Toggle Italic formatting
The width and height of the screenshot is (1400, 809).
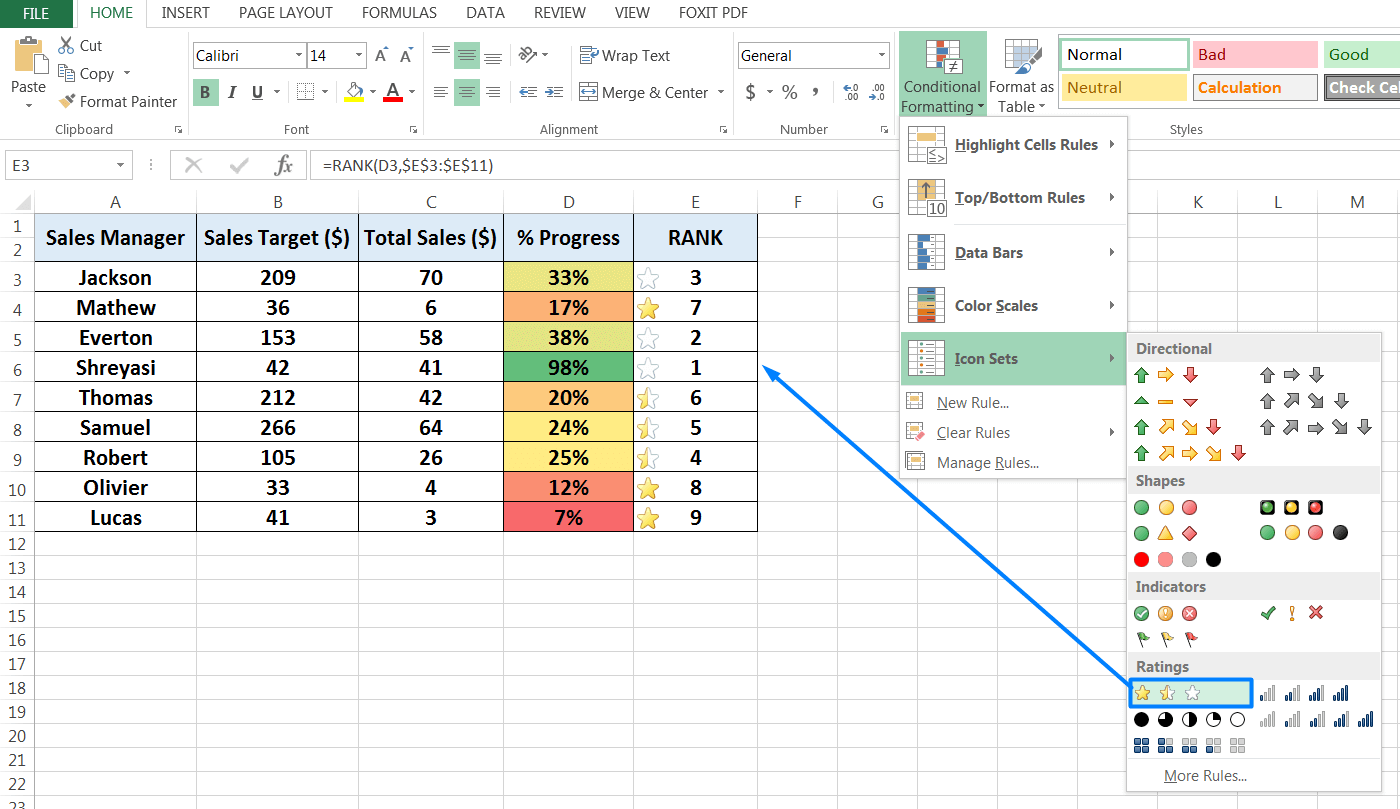click(232, 93)
